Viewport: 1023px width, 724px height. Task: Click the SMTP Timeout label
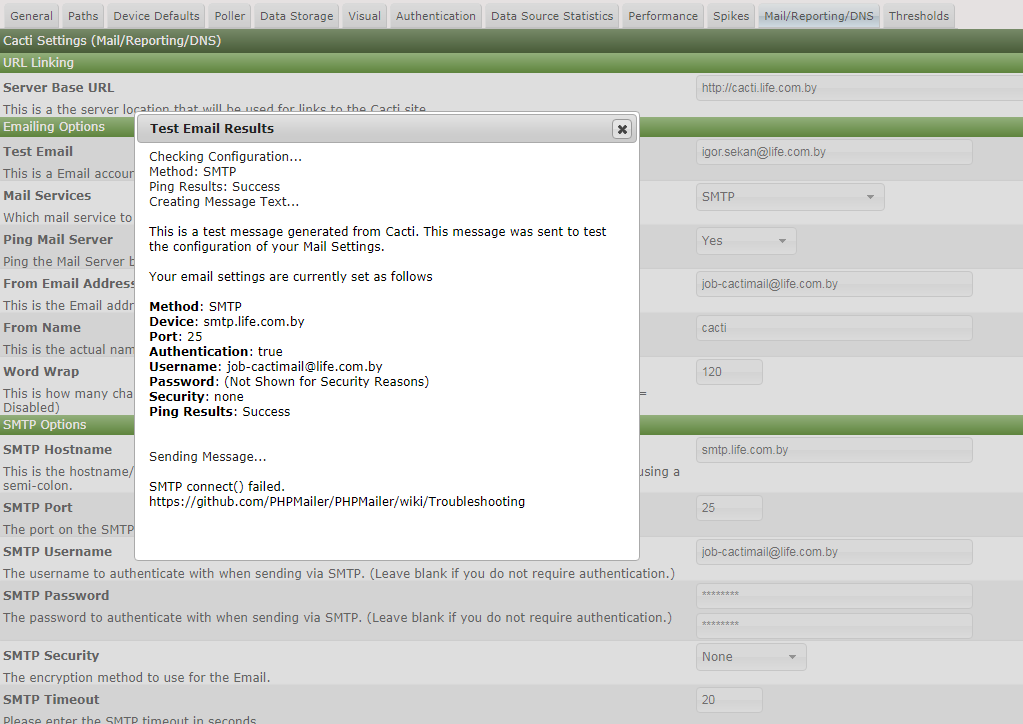(x=51, y=699)
